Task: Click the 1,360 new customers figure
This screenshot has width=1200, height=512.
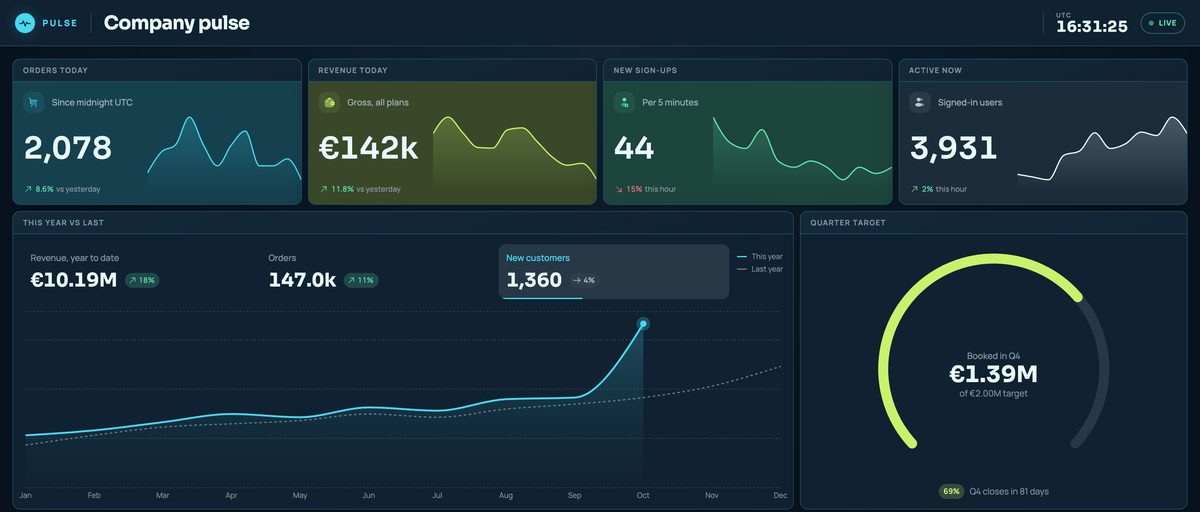Action: (534, 280)
